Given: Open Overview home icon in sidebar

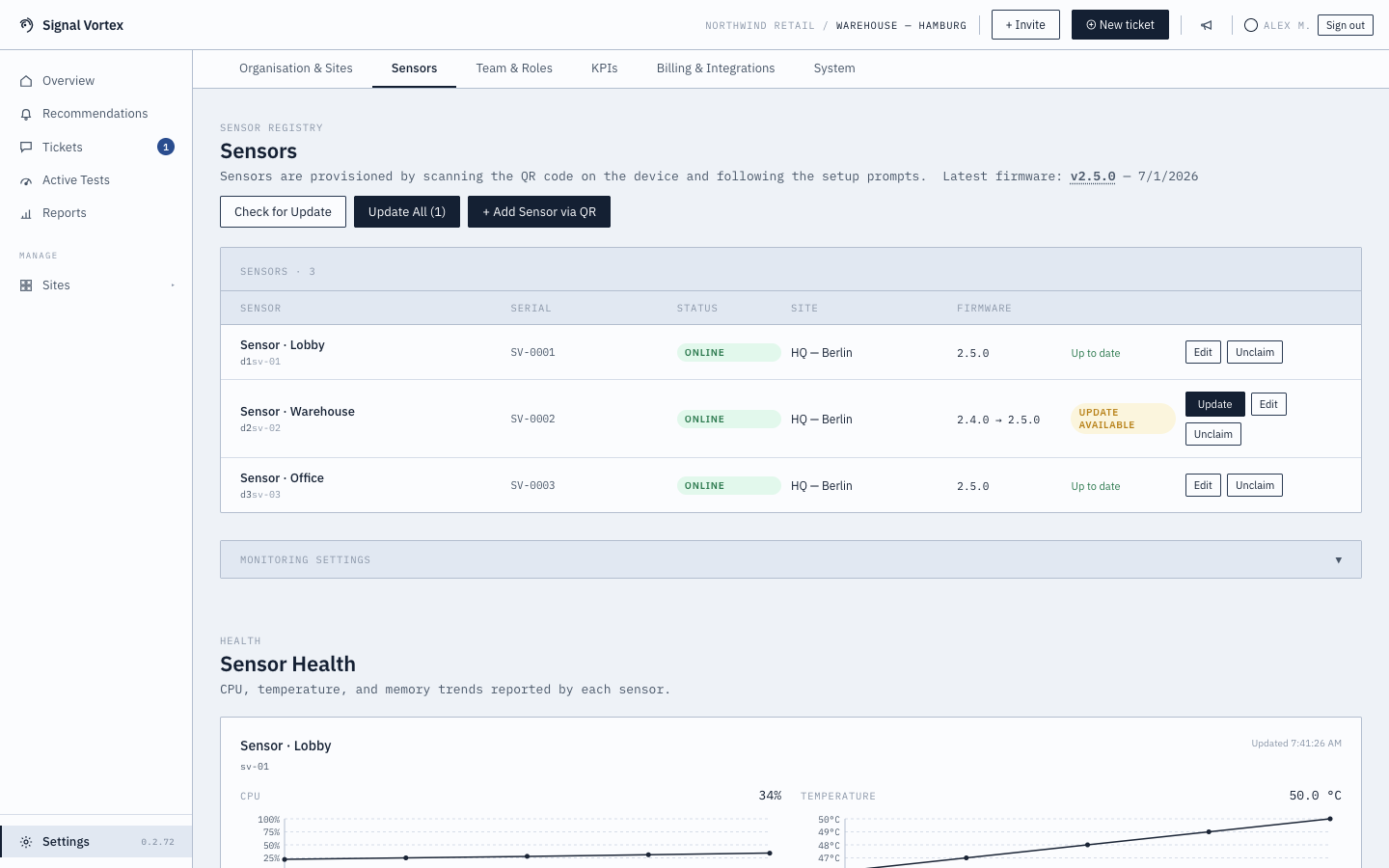Looking at the screenshot, I should tap(26, 81).
